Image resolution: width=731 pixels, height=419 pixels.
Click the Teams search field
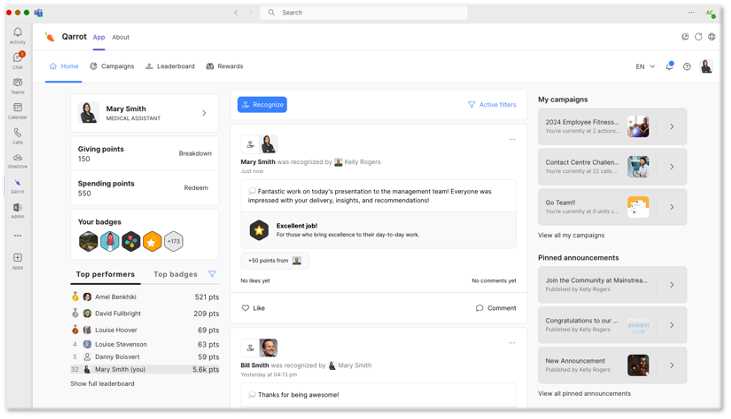[x=364, y=13]
